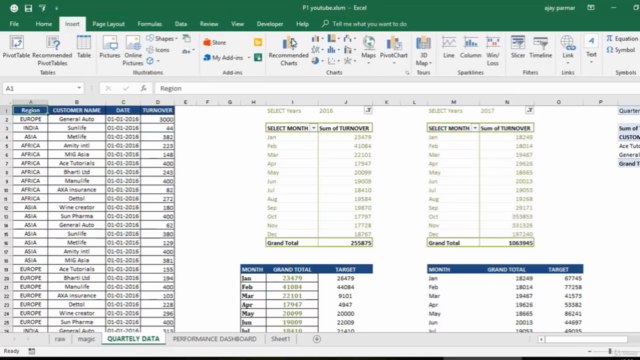Select the CUSTOMER NAME header cell

tap(76, 110)
